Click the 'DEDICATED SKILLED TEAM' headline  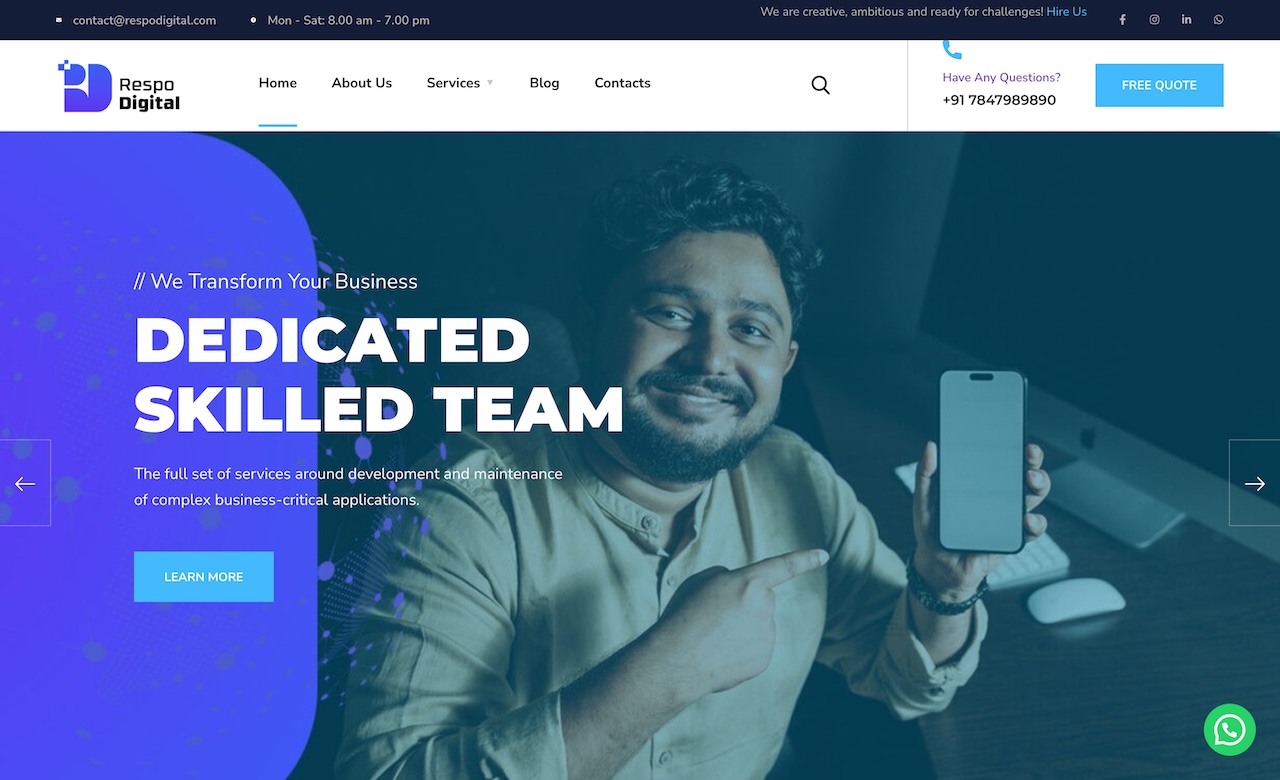(379, 374)
